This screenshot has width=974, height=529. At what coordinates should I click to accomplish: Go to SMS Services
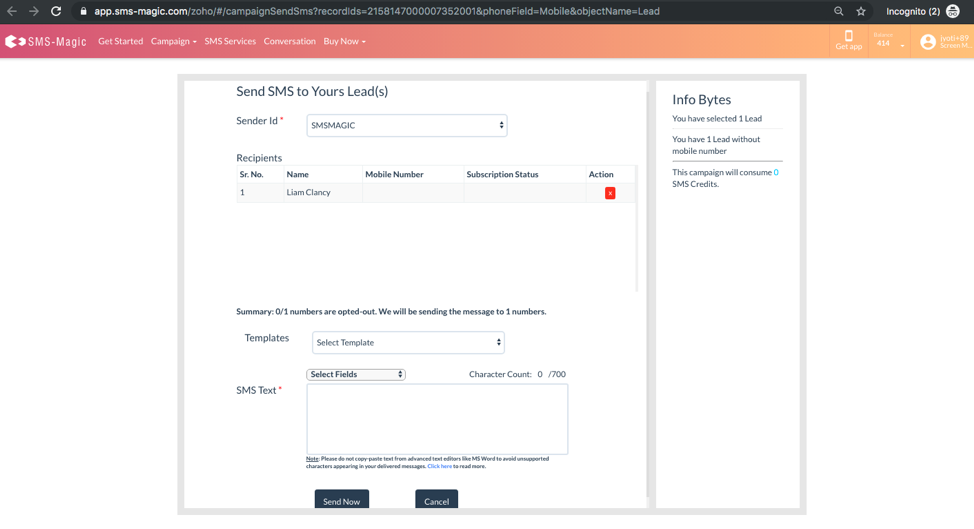[x=230, y=42]
